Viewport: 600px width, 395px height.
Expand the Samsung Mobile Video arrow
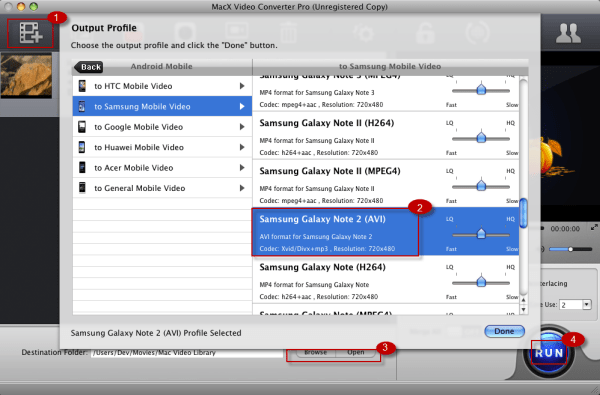click(242, 106)
